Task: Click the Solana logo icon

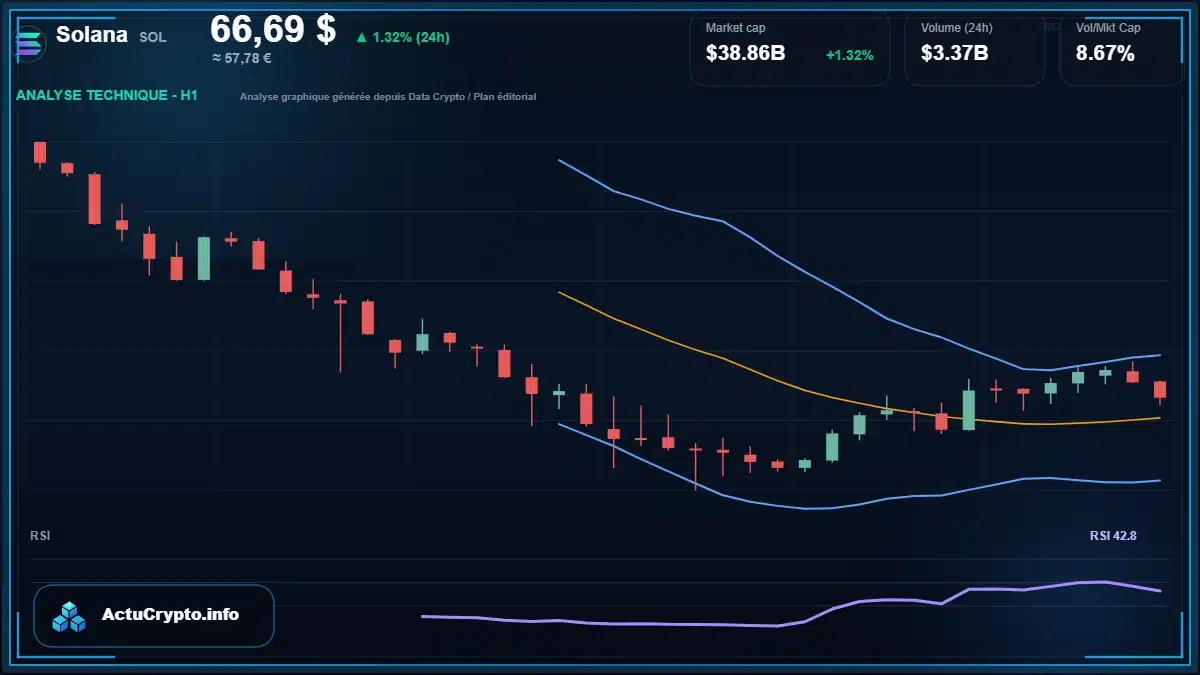Action: click(28, 42)
